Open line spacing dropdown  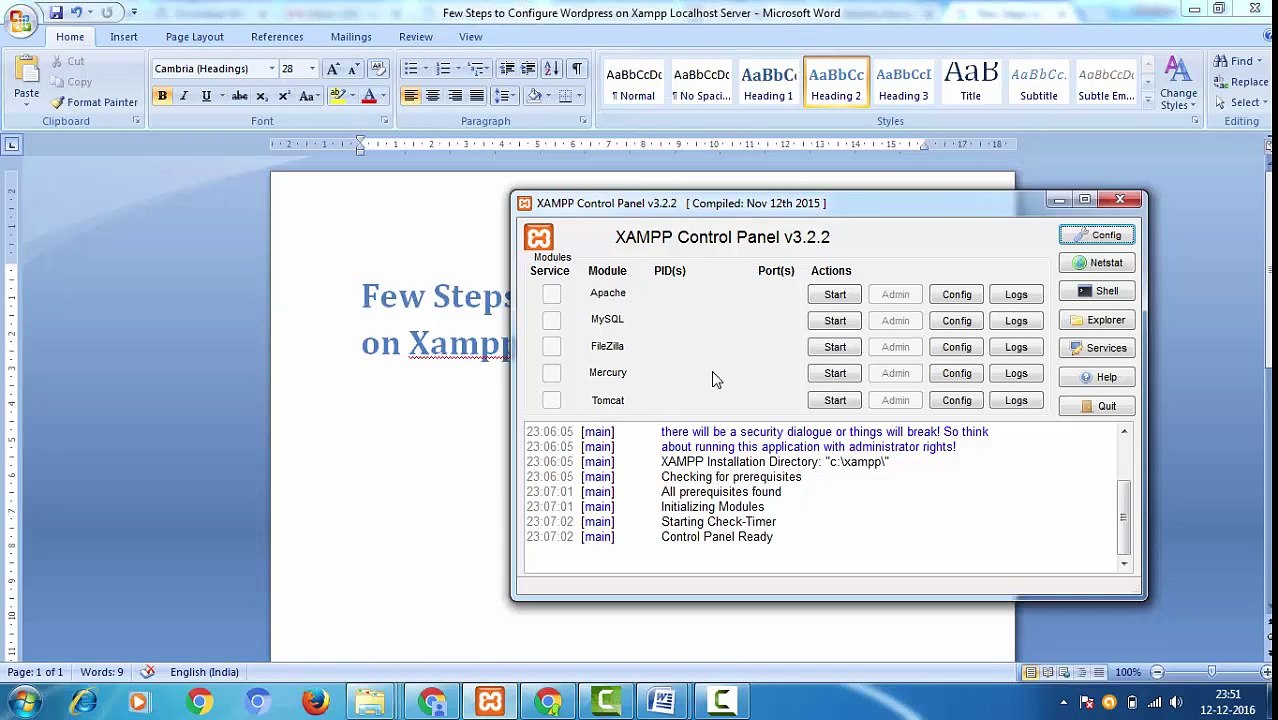pos(506,96)
